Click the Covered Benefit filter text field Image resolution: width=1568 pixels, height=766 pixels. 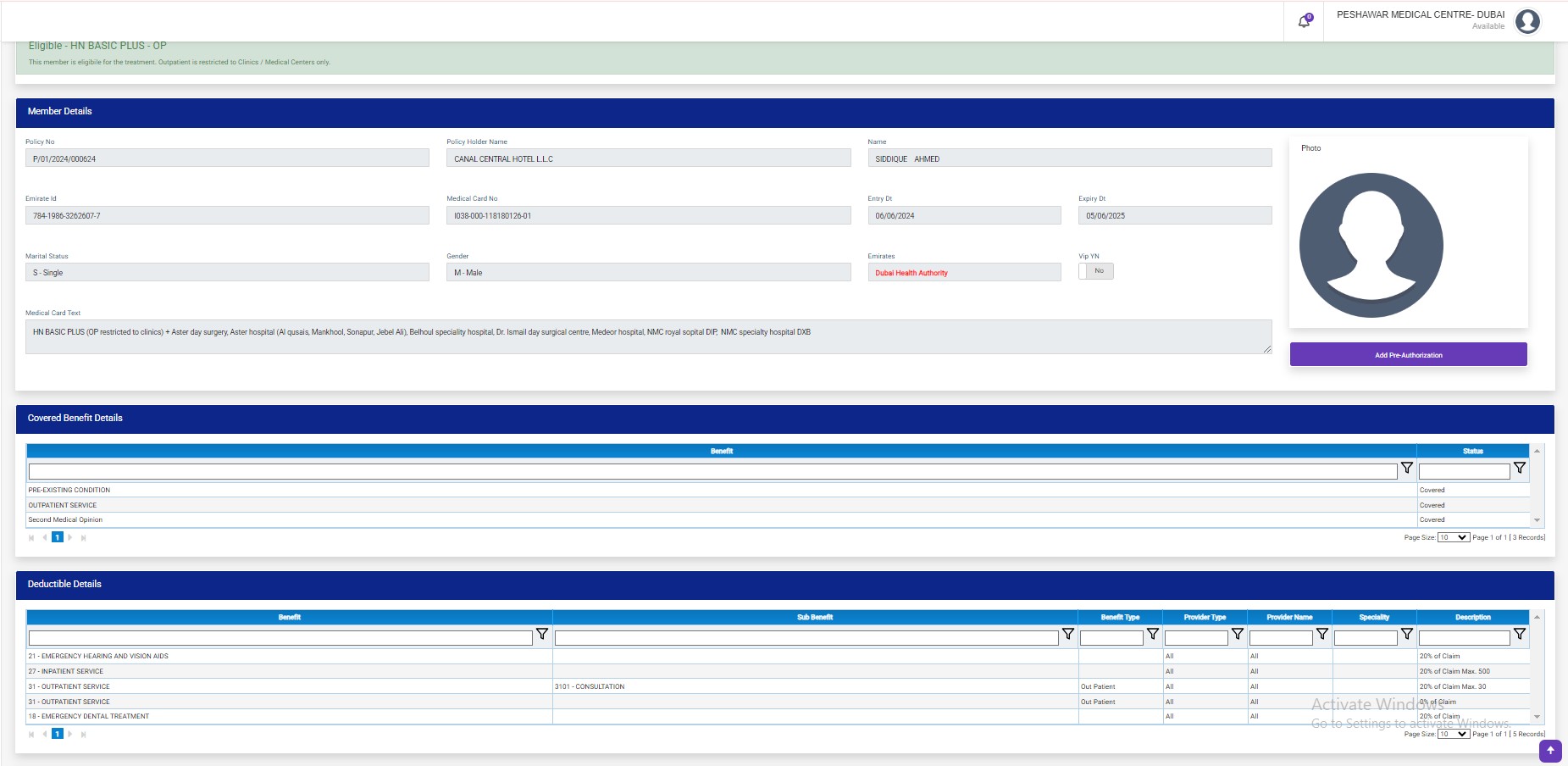tap(712, 471)
